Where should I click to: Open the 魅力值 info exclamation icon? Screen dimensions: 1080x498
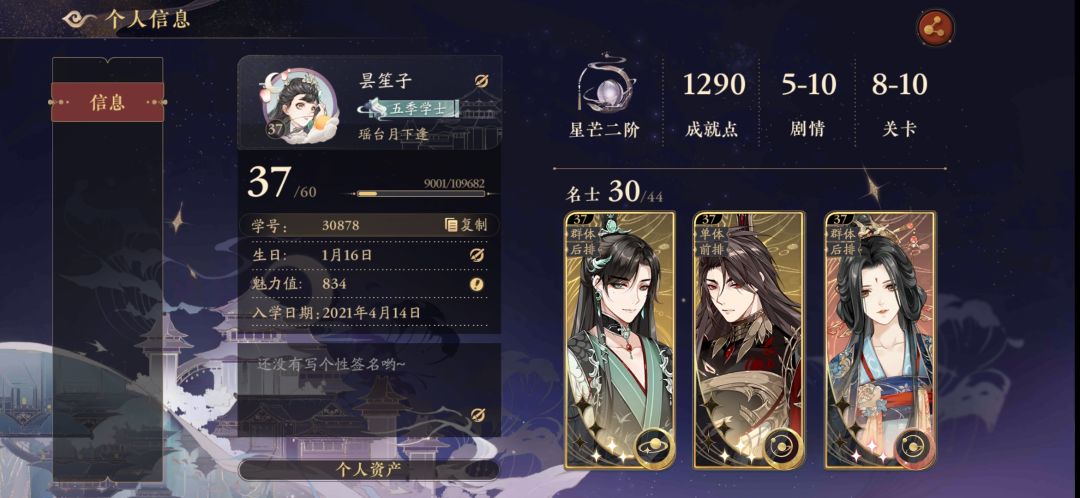coord(477,284)
